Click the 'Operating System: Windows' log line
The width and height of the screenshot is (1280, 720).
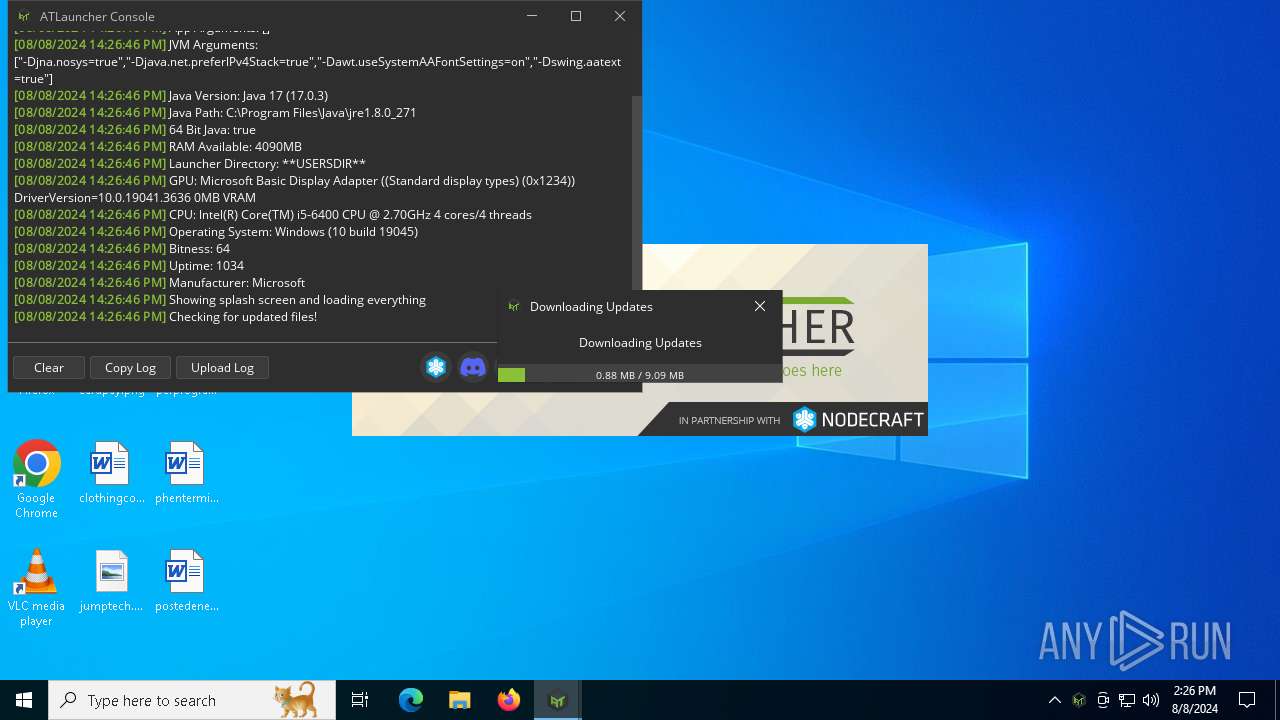tap(216, 232)
